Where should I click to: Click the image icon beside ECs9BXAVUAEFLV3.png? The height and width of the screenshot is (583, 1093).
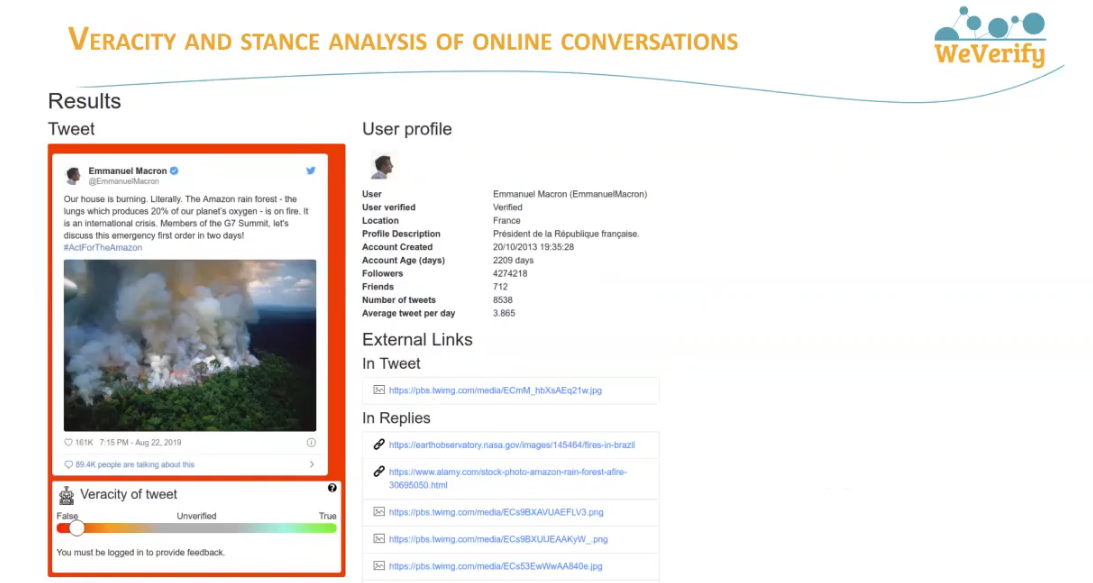point(379,511)
